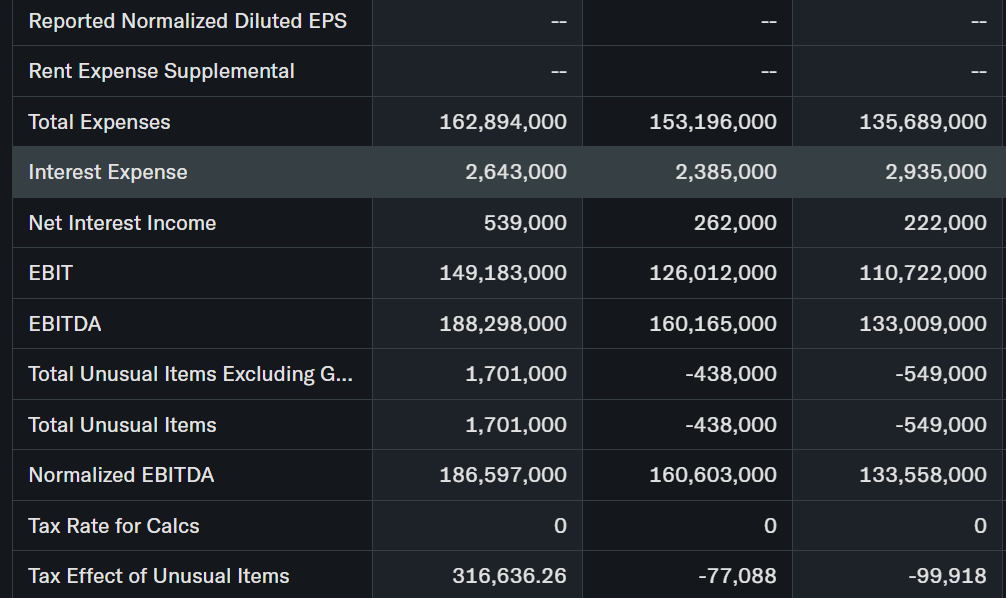This screenshot has height=598, width=1006.
Task: Select the Rent Expense Supplemental label
Action: (x=161, y=71)
